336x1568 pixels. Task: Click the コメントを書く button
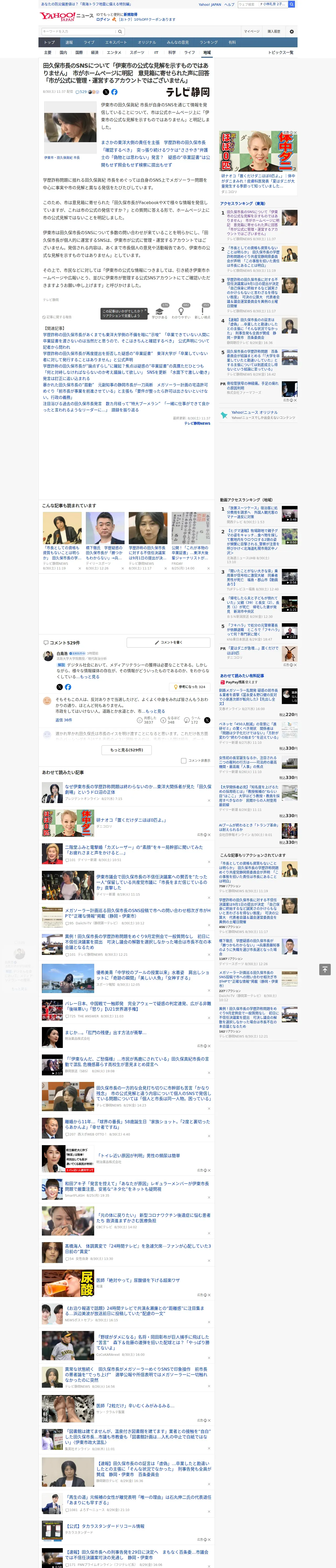(169, 643)
